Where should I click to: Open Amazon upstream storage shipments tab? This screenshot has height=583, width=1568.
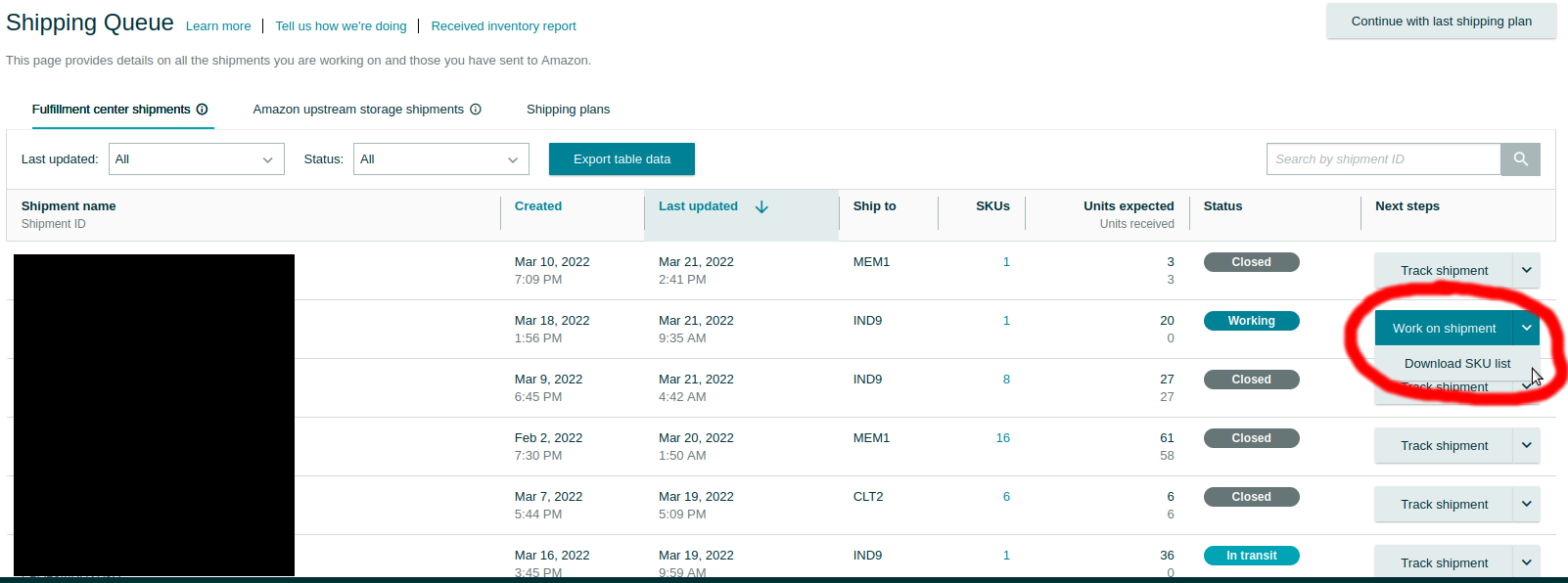(358, 110)
